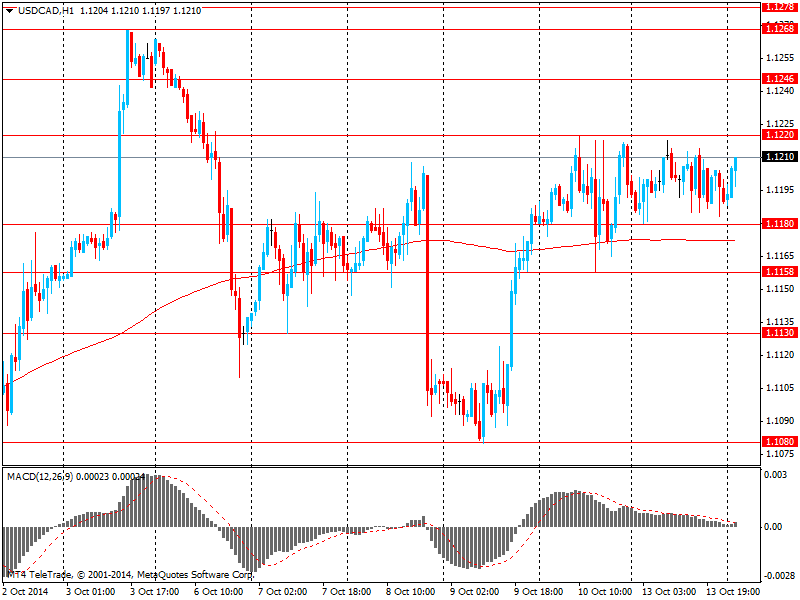800x600 pixels.
Task: Select the 1.1220 horizontal level label
Action: pos(779,135)
